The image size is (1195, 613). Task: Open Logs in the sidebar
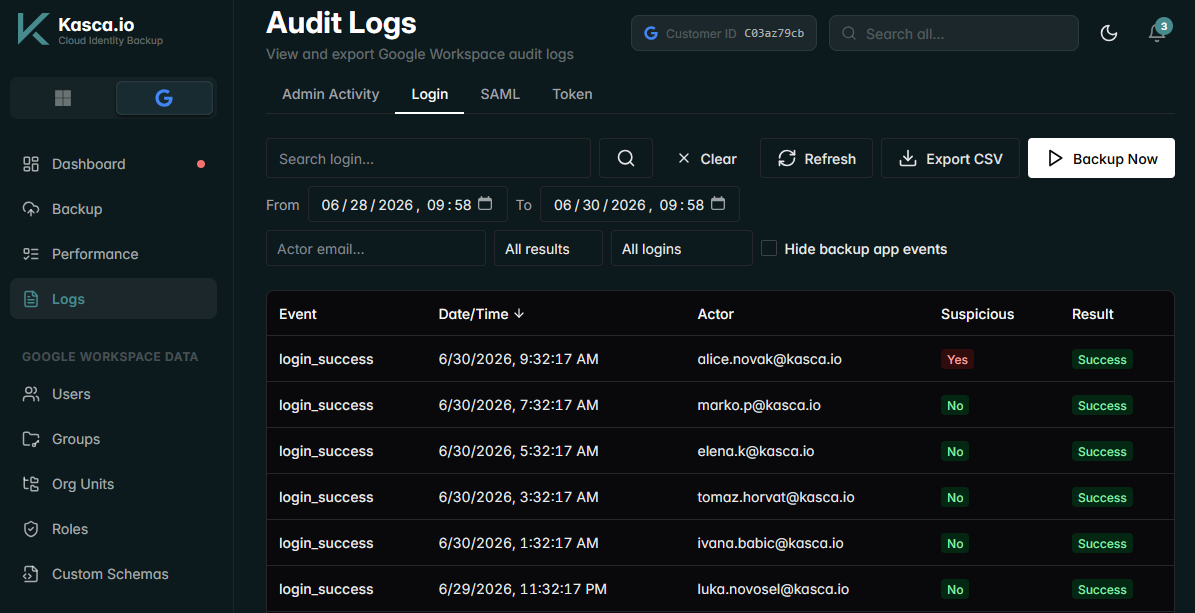114,299
